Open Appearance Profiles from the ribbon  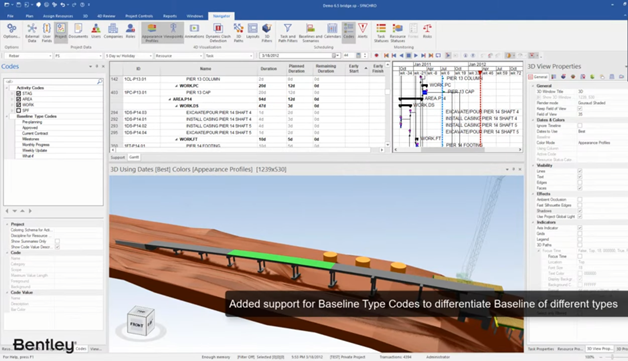pyautogui.click(x=152, y=32)
